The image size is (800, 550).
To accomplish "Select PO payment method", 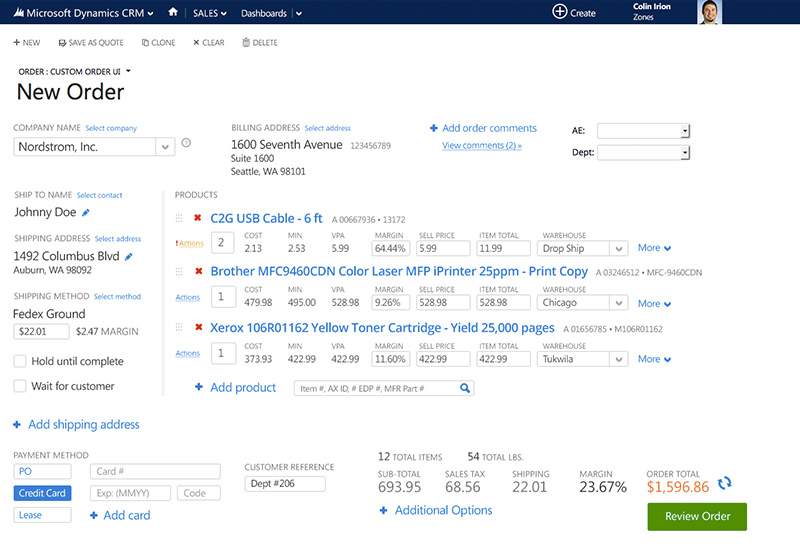I will 42,471.
